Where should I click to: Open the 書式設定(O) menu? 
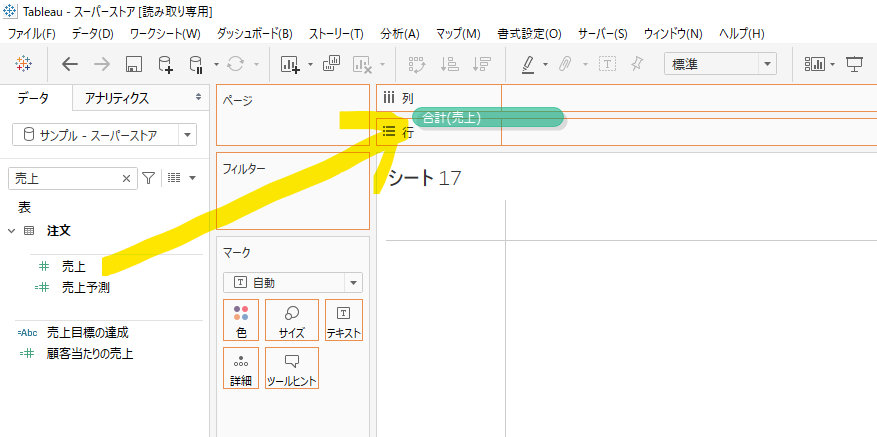tap(529, 34)
